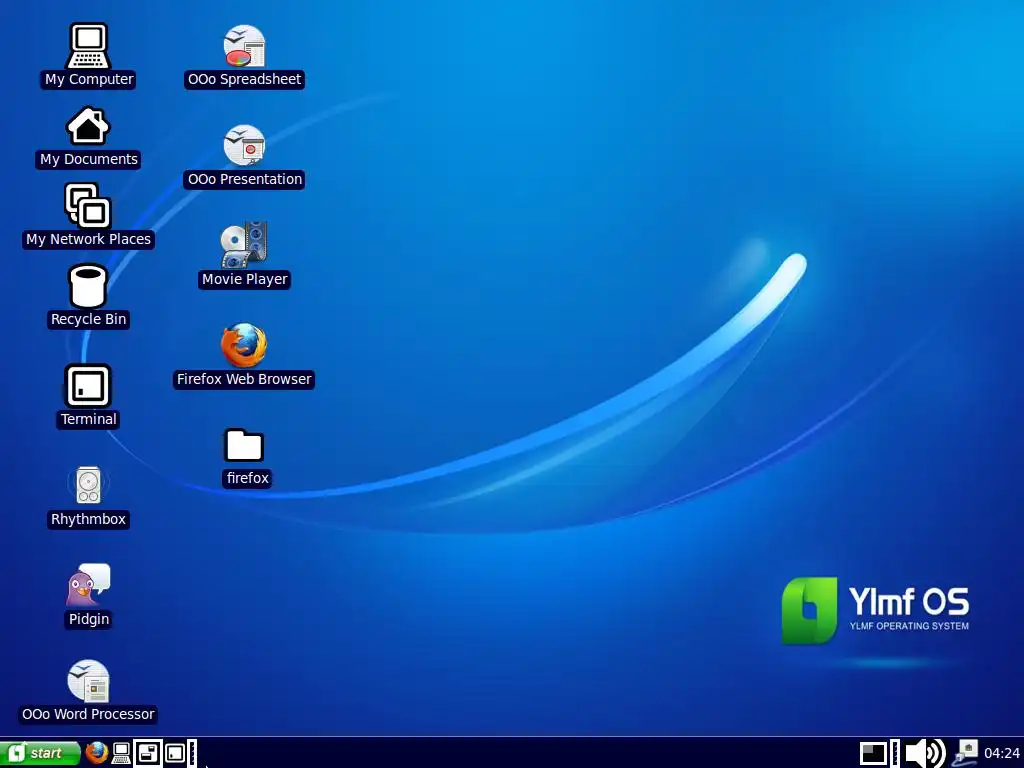The height and width of the screenshot is (768, 1024).
Task: Open the start menu button
Action: coord(40,753)
